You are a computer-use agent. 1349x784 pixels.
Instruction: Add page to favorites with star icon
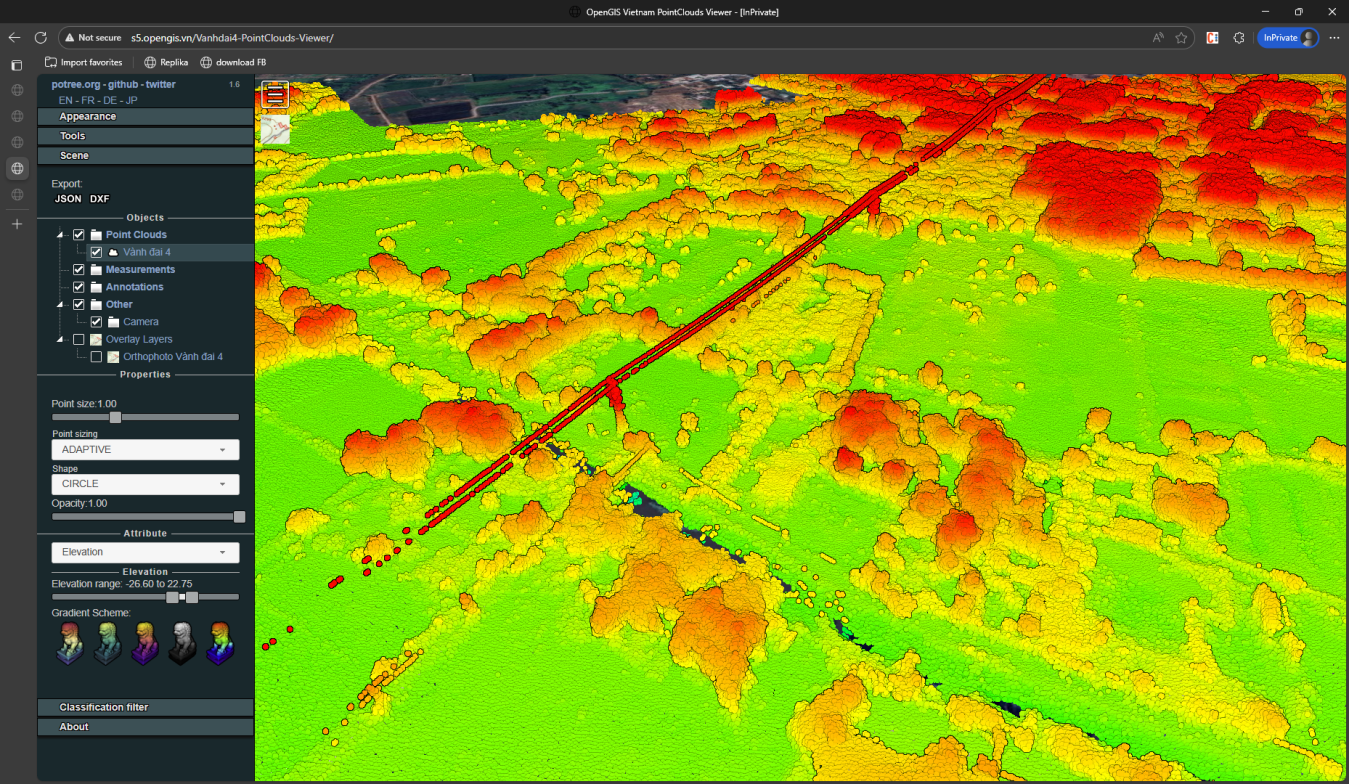pos(1181,38)
